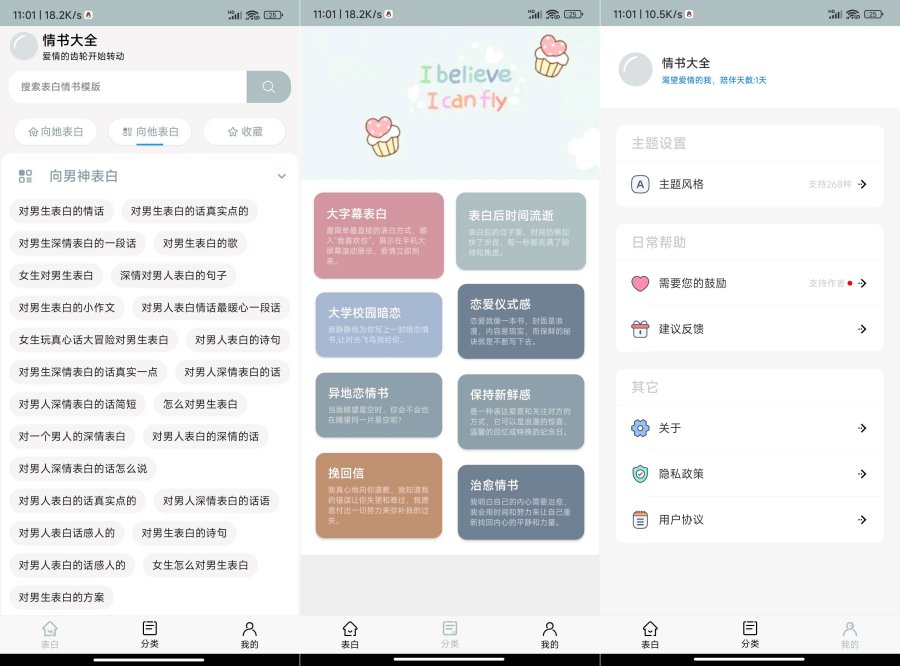Tap the arrow beside 隐私政策

[862, 473]
